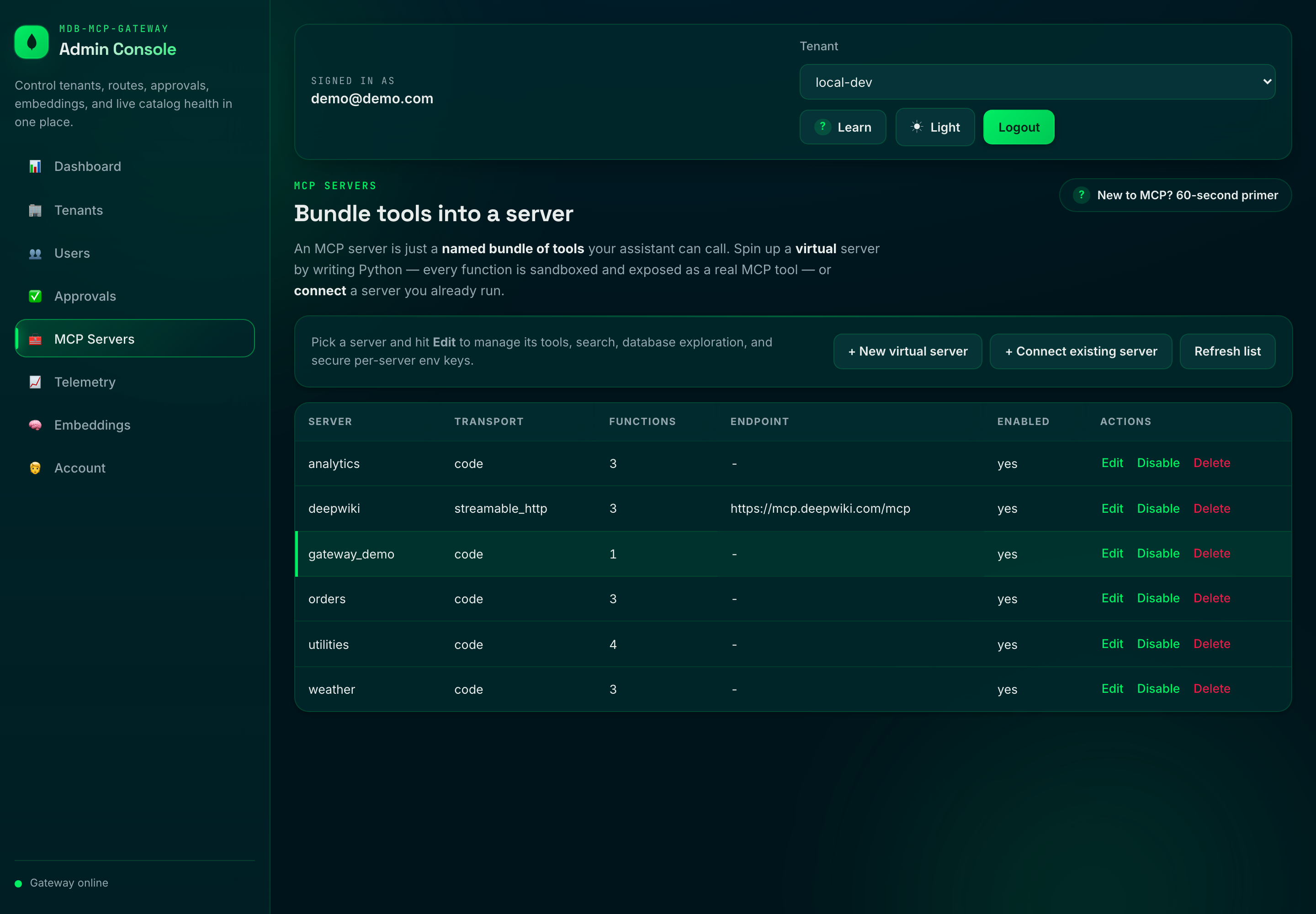Switch to Light theme
This screenshot has width=1316, height=914.
coord(935,127)
